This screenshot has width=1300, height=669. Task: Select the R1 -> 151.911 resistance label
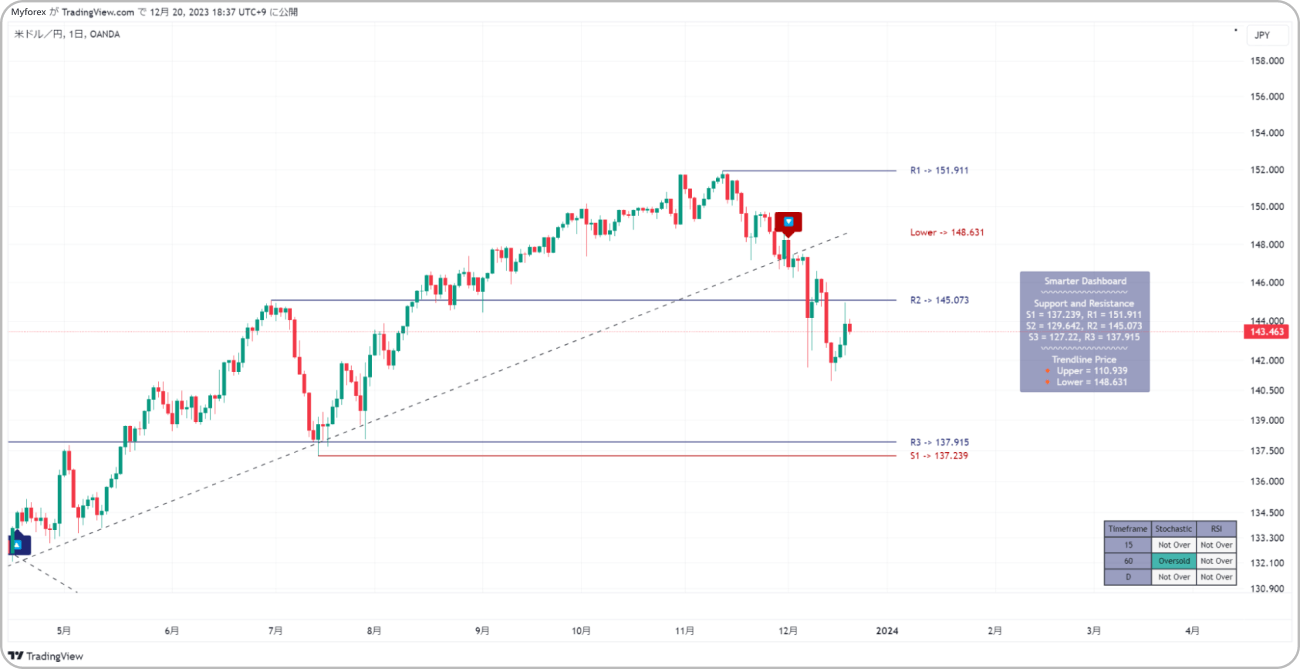pos(939,171)
